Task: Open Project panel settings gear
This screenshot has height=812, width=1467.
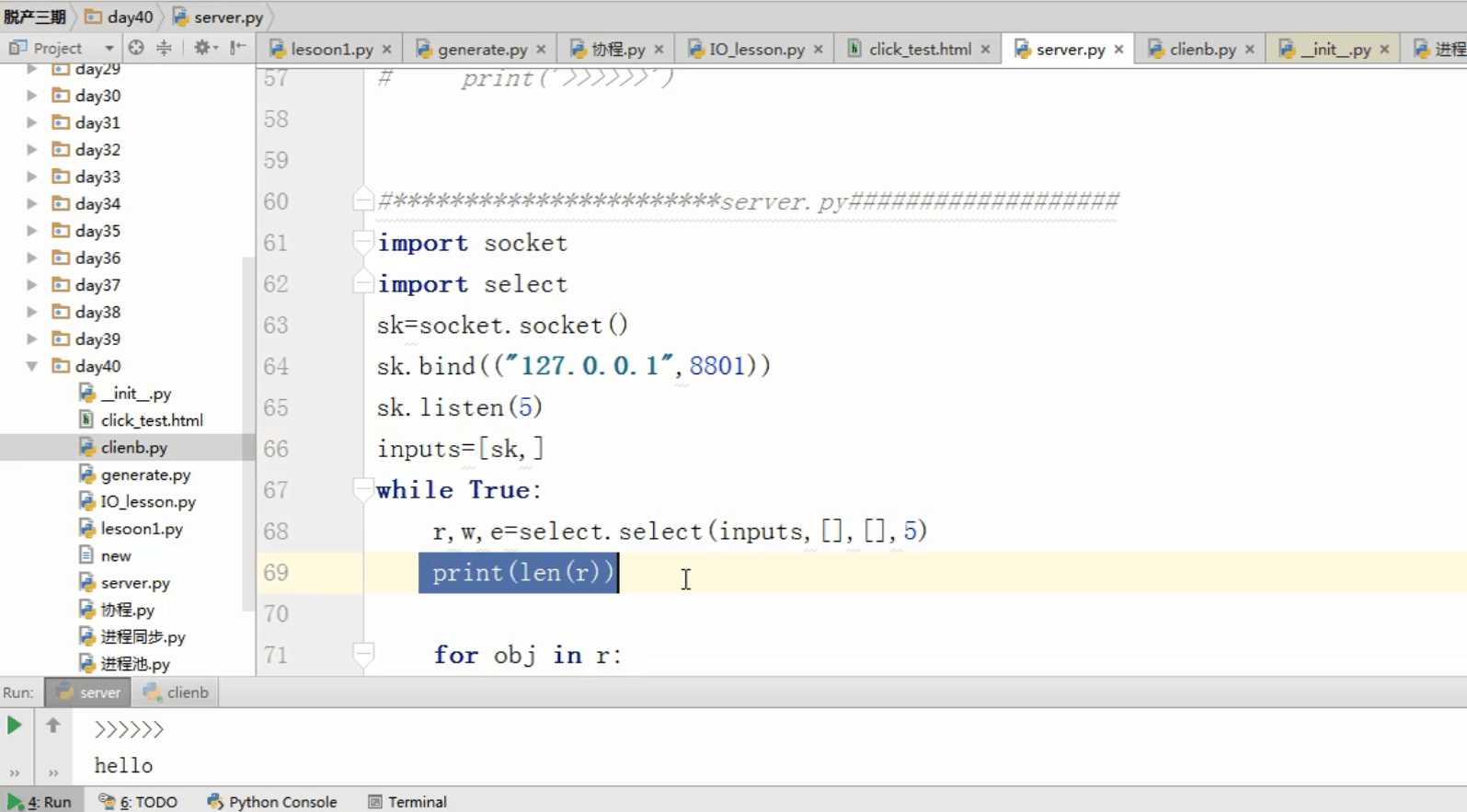Action: click(x=204, y=48)
